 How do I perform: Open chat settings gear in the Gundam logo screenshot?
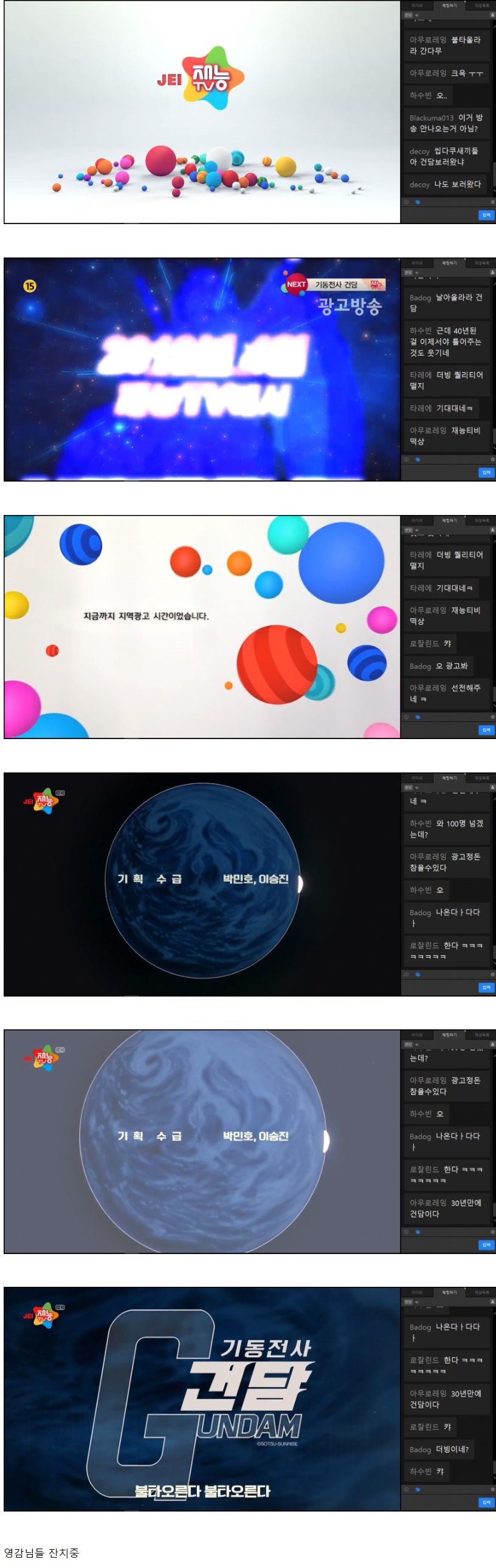click(x=493, y=1490)
